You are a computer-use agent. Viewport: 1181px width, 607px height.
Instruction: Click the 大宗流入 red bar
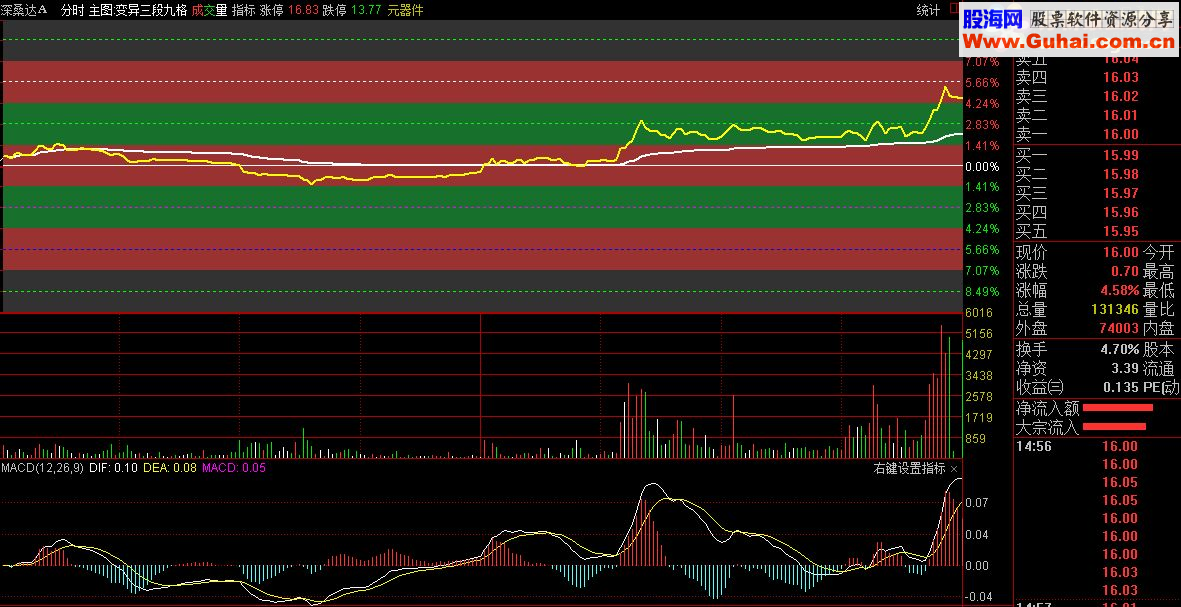pyautogui.click(x=1114, y=427)
